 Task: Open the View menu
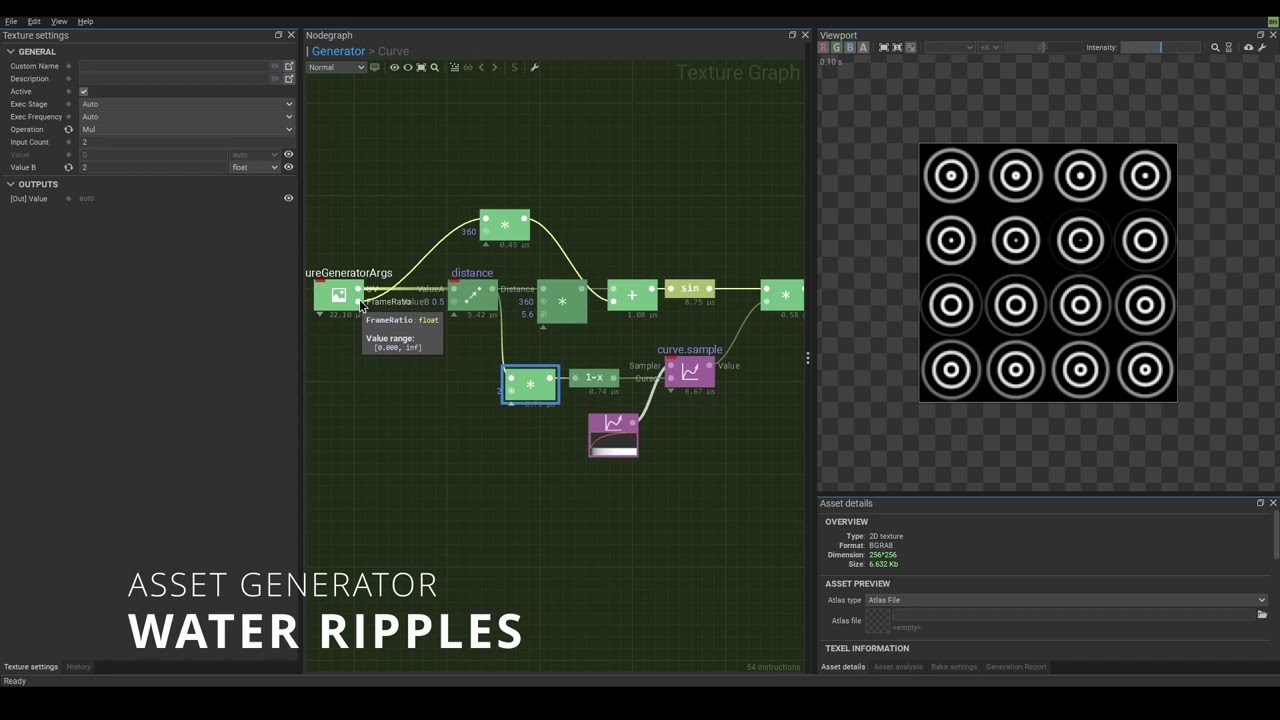pyautogui.click(x=59, y=21)
